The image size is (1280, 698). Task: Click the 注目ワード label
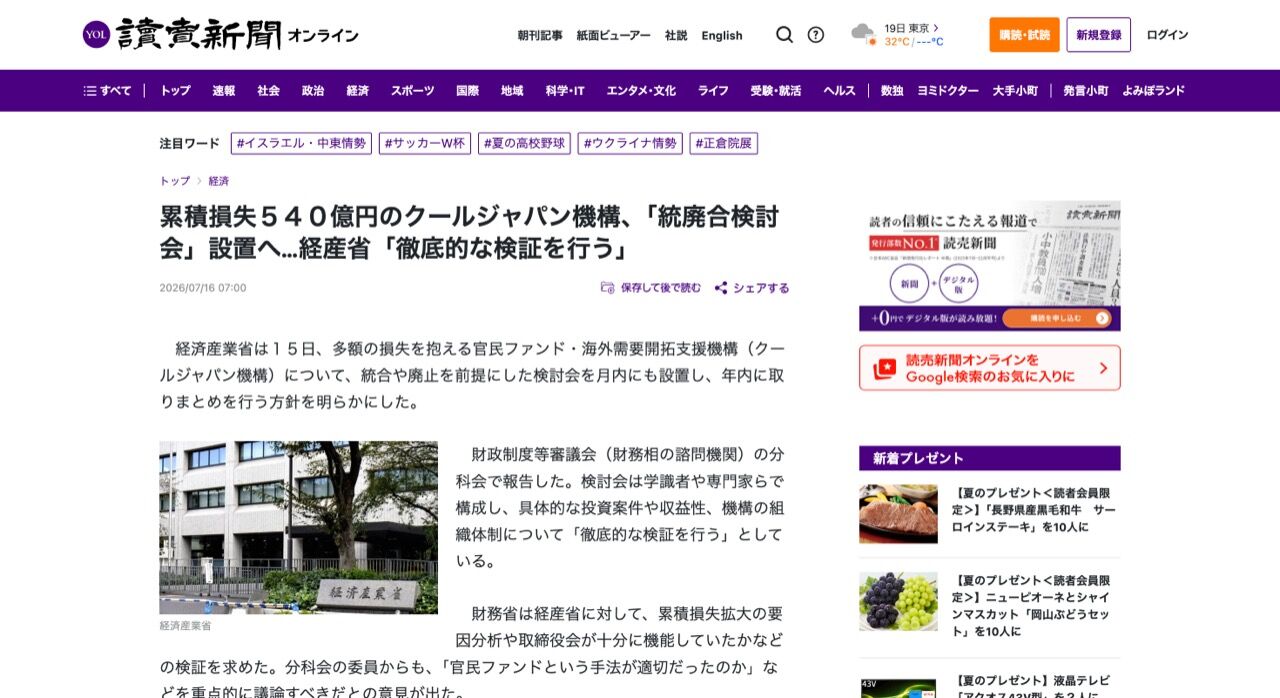pos(189,143)
